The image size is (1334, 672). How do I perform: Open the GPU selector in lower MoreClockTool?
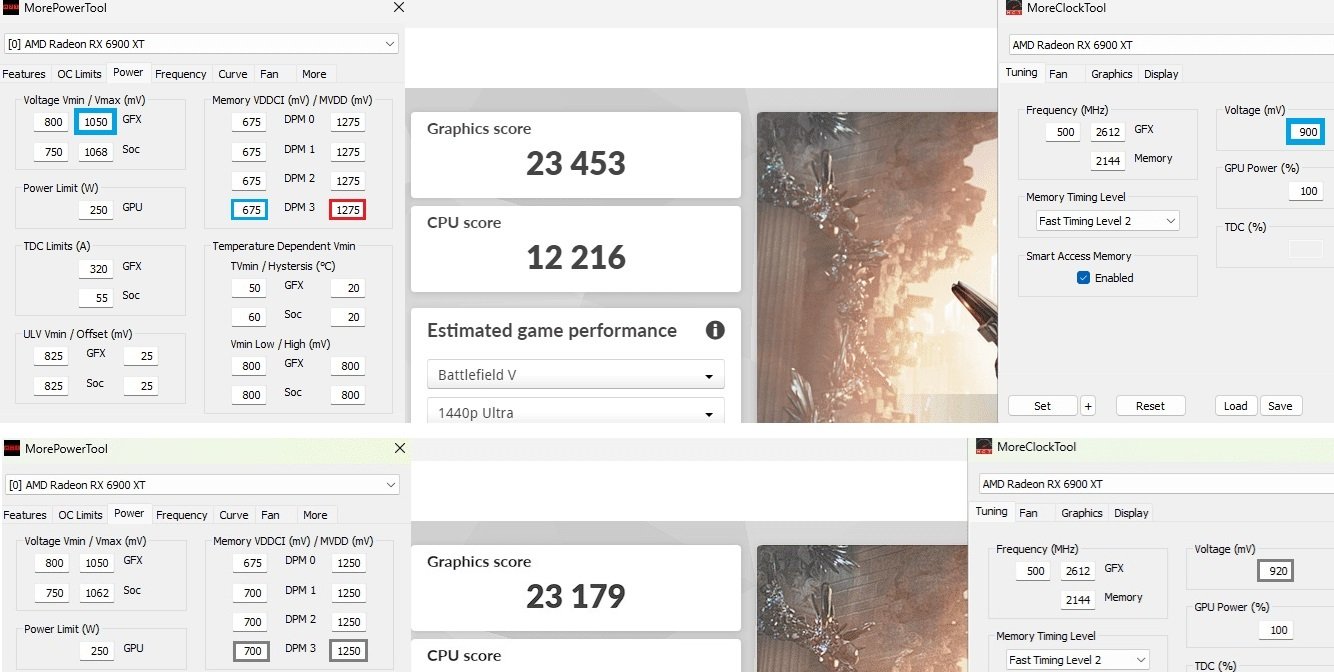click(x=1156, y=484)
